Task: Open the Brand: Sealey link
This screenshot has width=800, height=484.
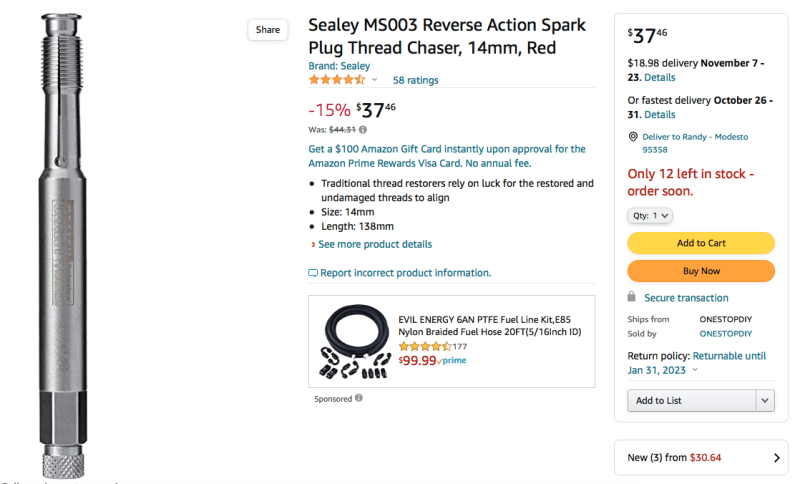Action: click(337, 65)
